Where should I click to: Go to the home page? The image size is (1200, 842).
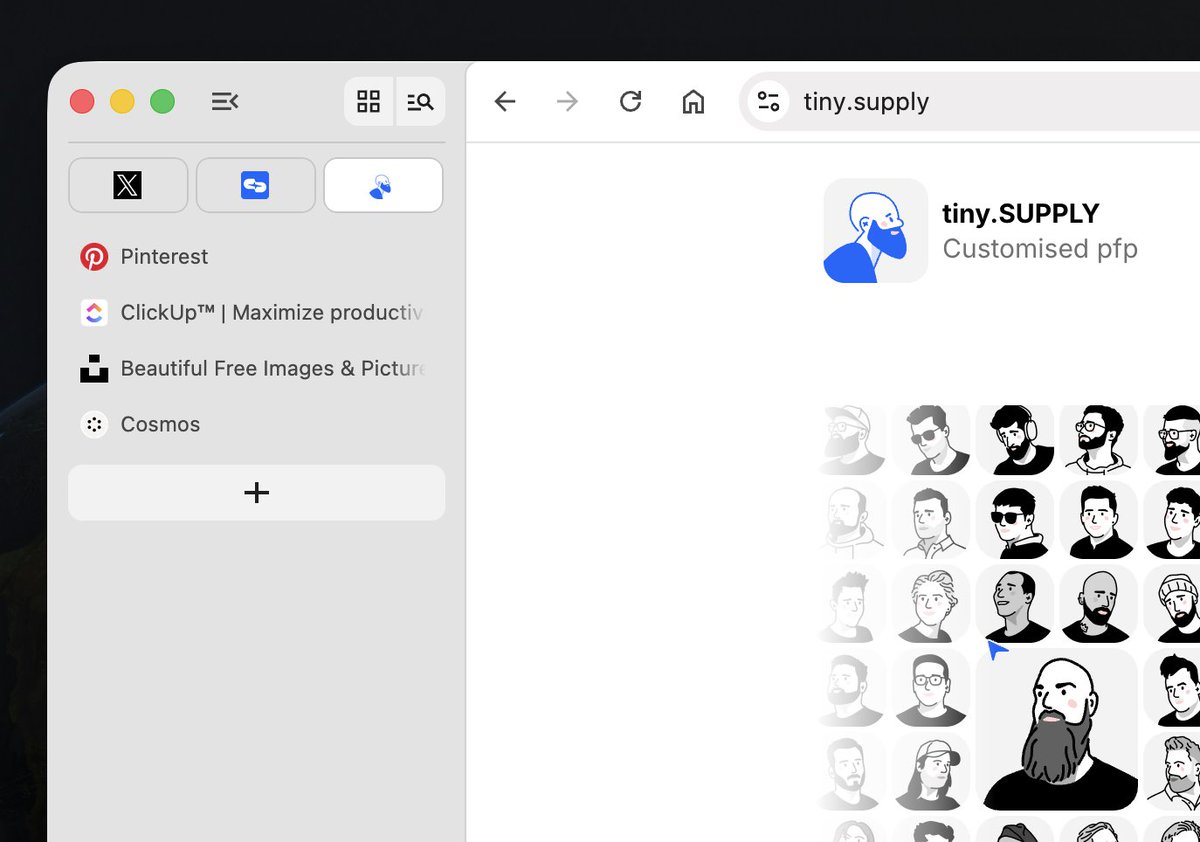[x=693, y=101]
